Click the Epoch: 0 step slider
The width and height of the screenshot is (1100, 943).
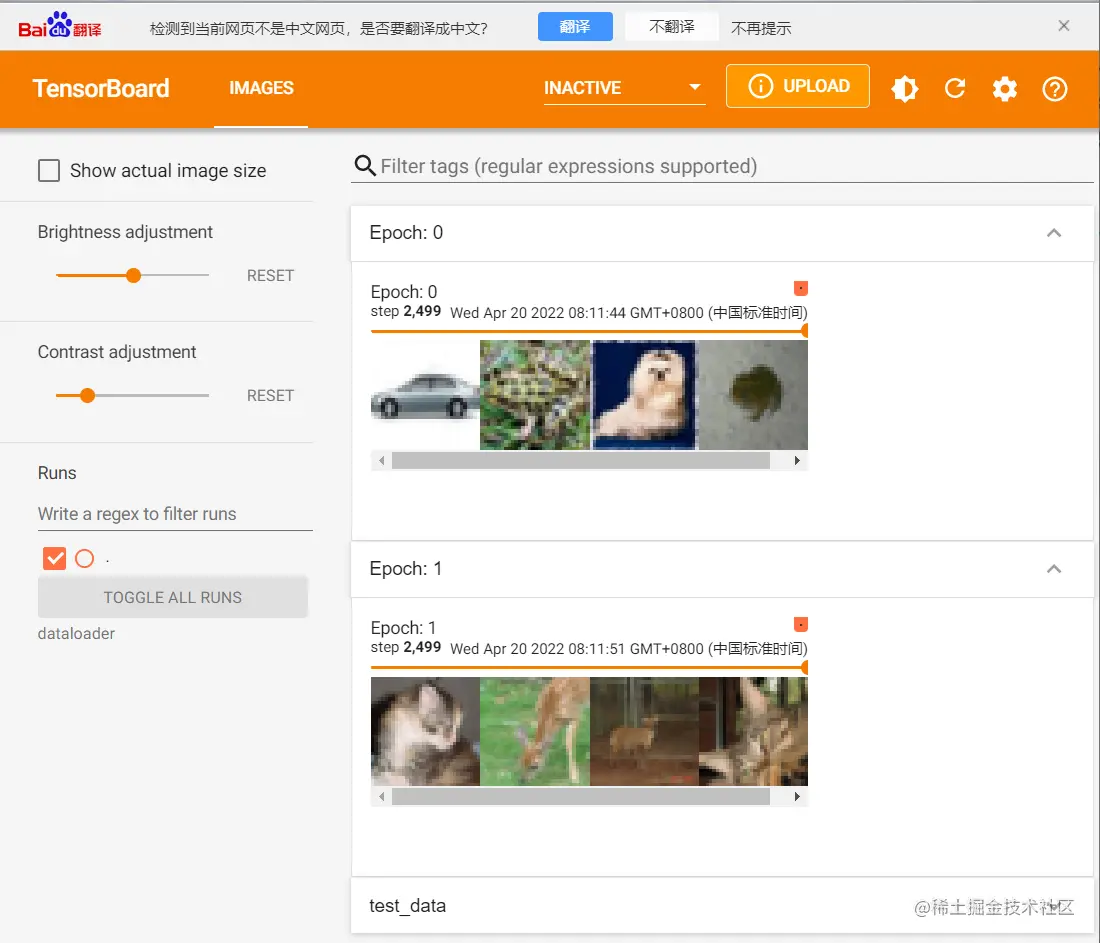[589, 330]
